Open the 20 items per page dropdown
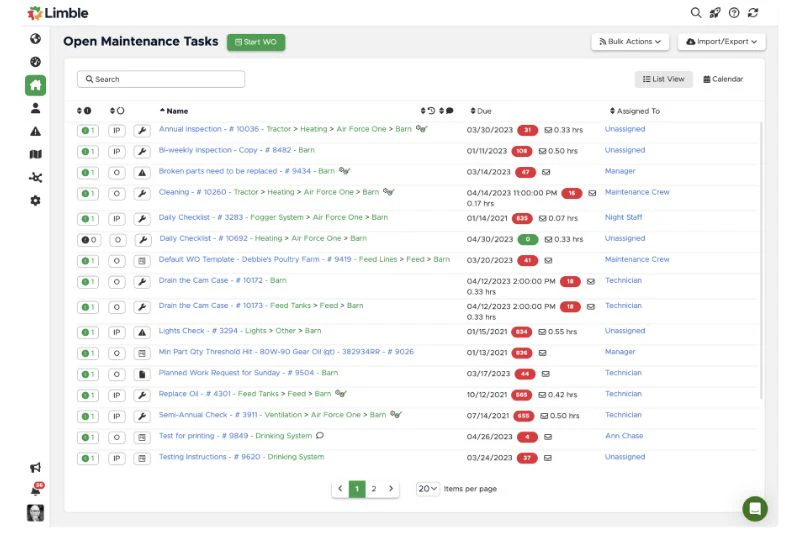This screenshot has width=800, height=533. tap(428, 489)
